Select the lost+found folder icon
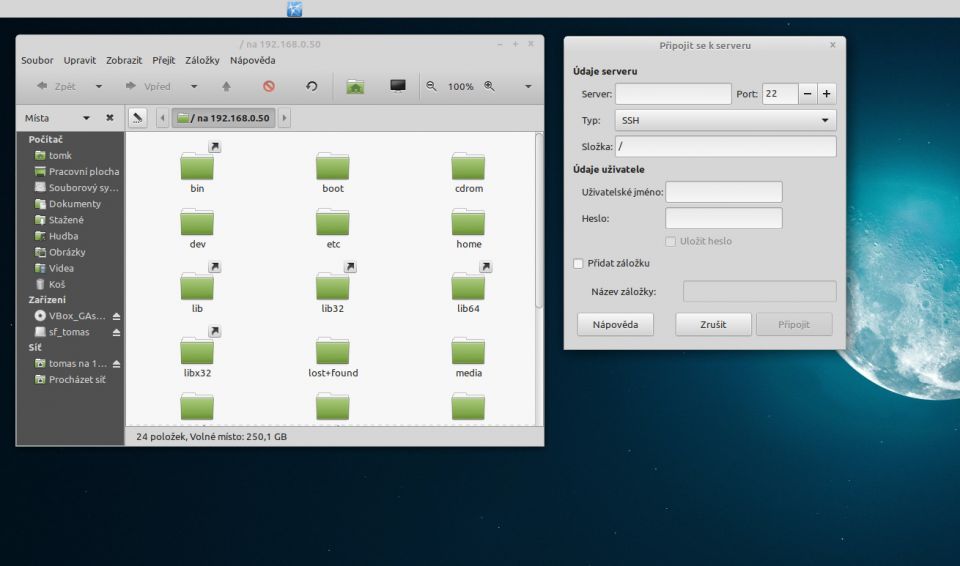960x566 pixels. point(332,350)
